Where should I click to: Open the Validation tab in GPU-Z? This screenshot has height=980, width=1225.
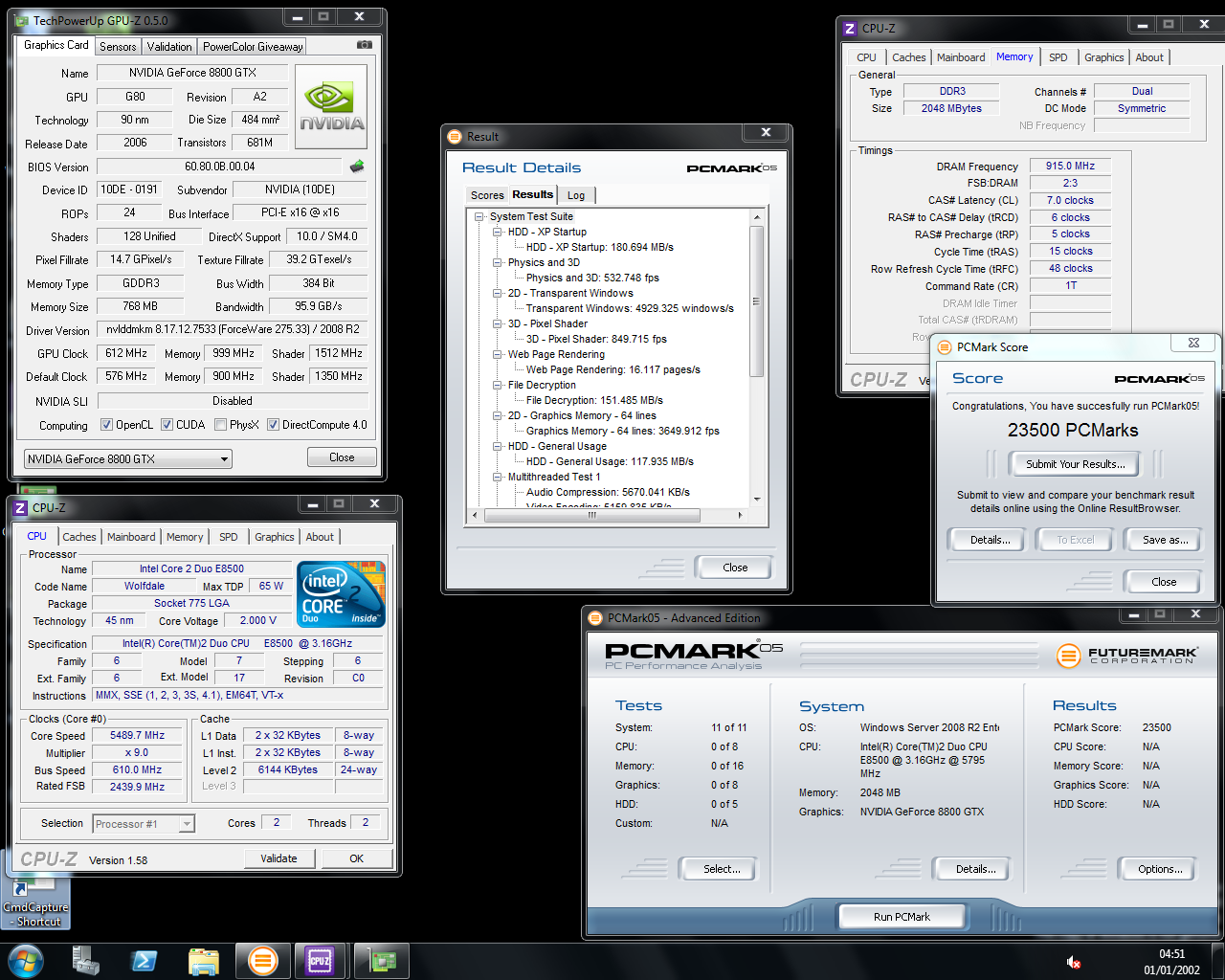click(x=169, y=47)
